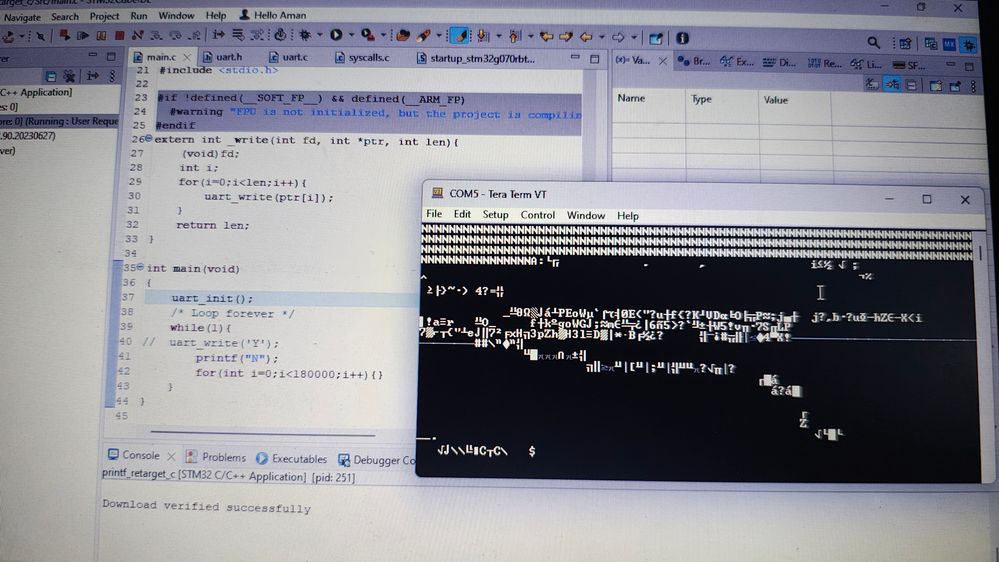Click the Open Element folder icon
The width and height of the screenshot is (999, 562).
coord(403,36)
